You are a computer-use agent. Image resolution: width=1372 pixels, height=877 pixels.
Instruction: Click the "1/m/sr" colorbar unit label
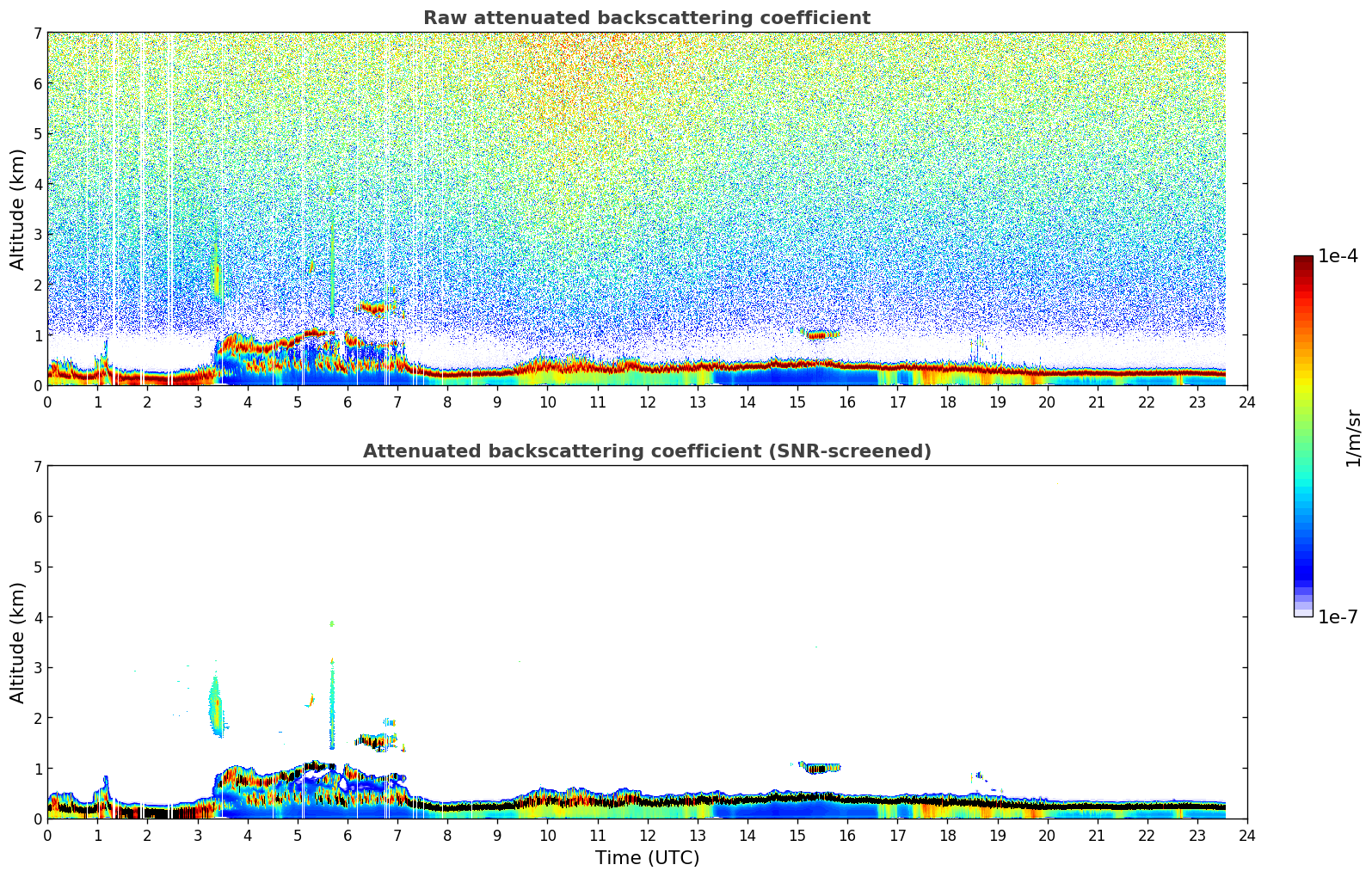(1353, 438)
